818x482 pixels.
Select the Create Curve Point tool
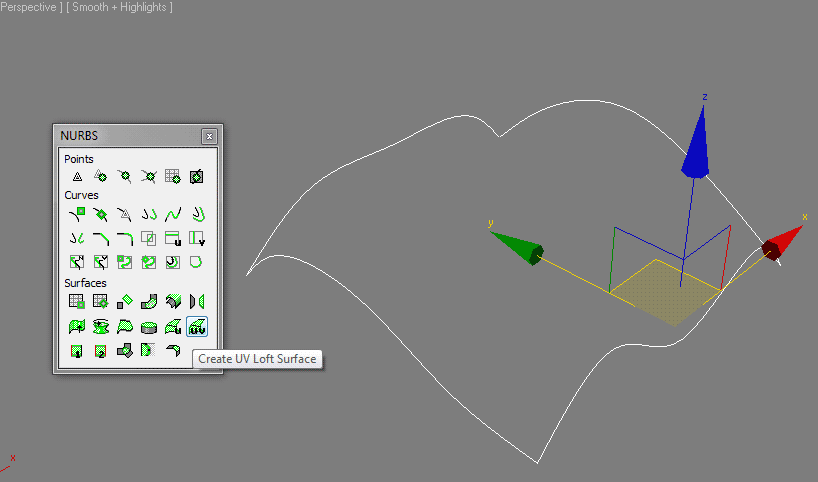125,177
